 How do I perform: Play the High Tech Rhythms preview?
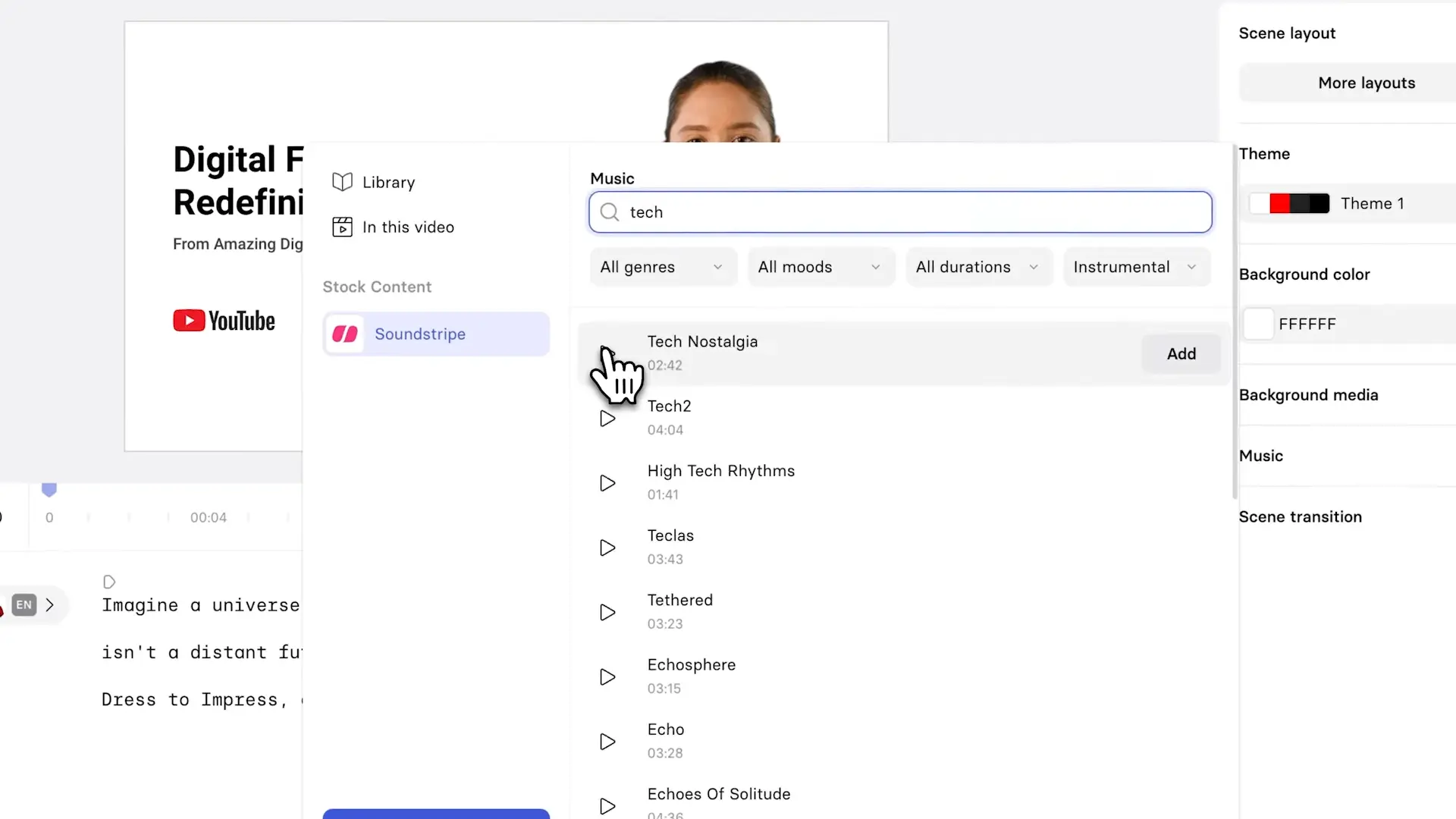point(607,483)
